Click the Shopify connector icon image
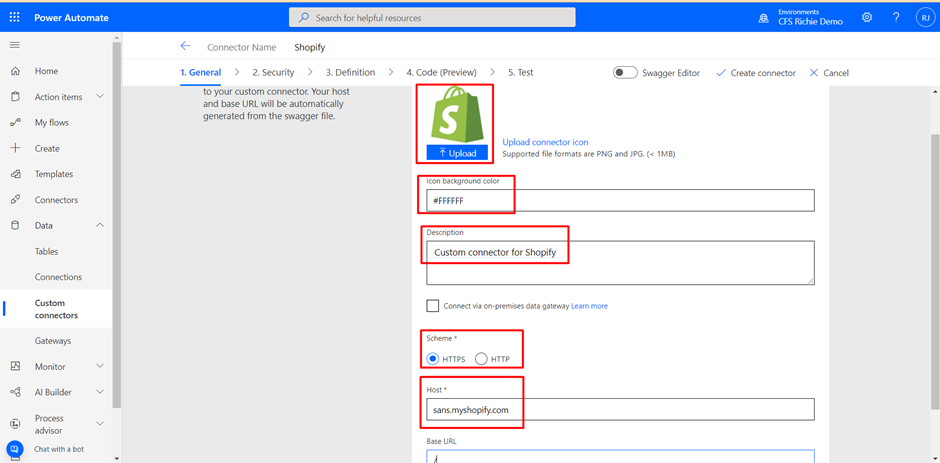This screenshot has height=463, width=940. pos(456,115)
